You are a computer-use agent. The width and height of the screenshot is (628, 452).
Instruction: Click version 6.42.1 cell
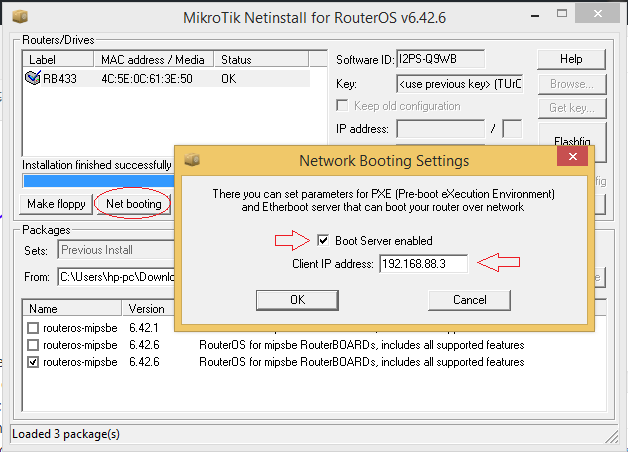point(143,328)
